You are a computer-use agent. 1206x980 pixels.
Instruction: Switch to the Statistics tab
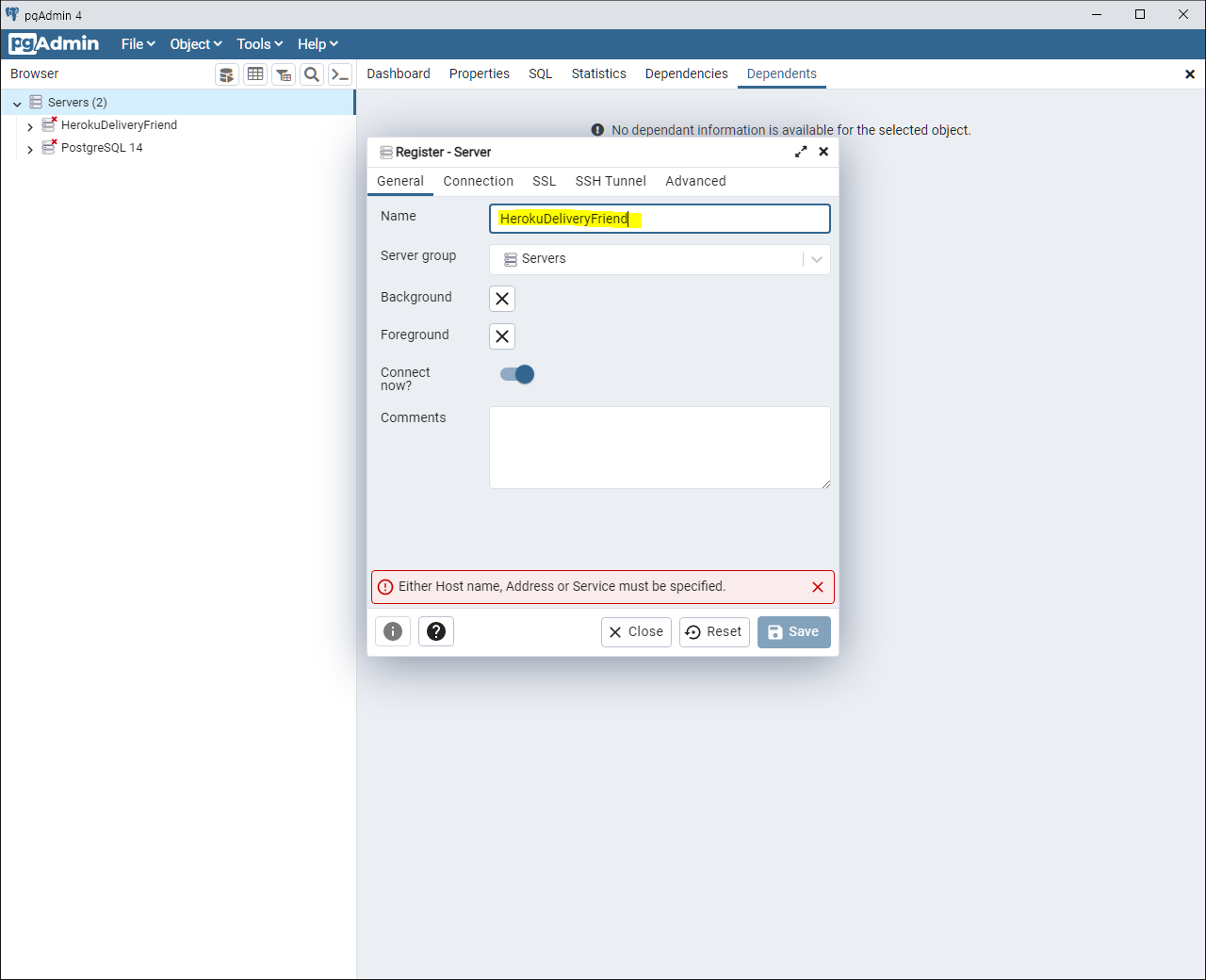click(x=599, y=73)
